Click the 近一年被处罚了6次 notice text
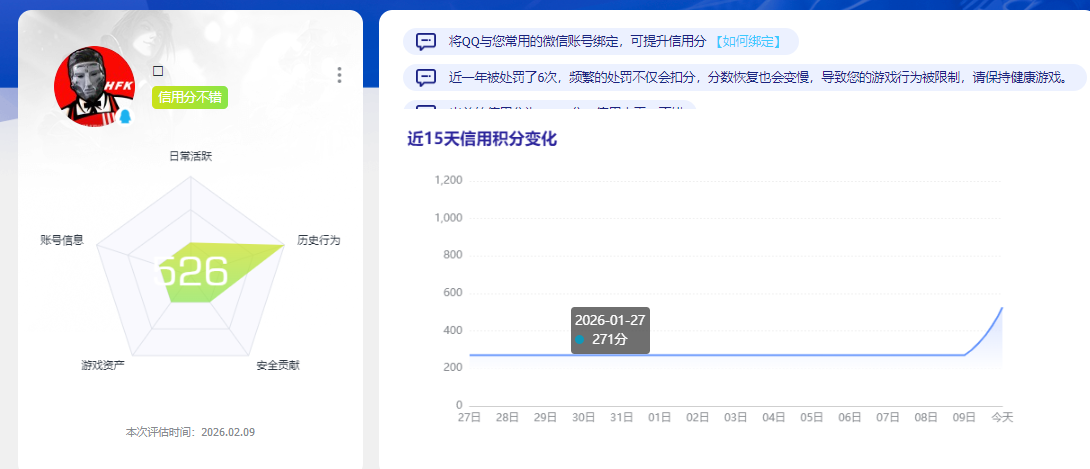The image size is (1090, 469). tap(758, 77)
